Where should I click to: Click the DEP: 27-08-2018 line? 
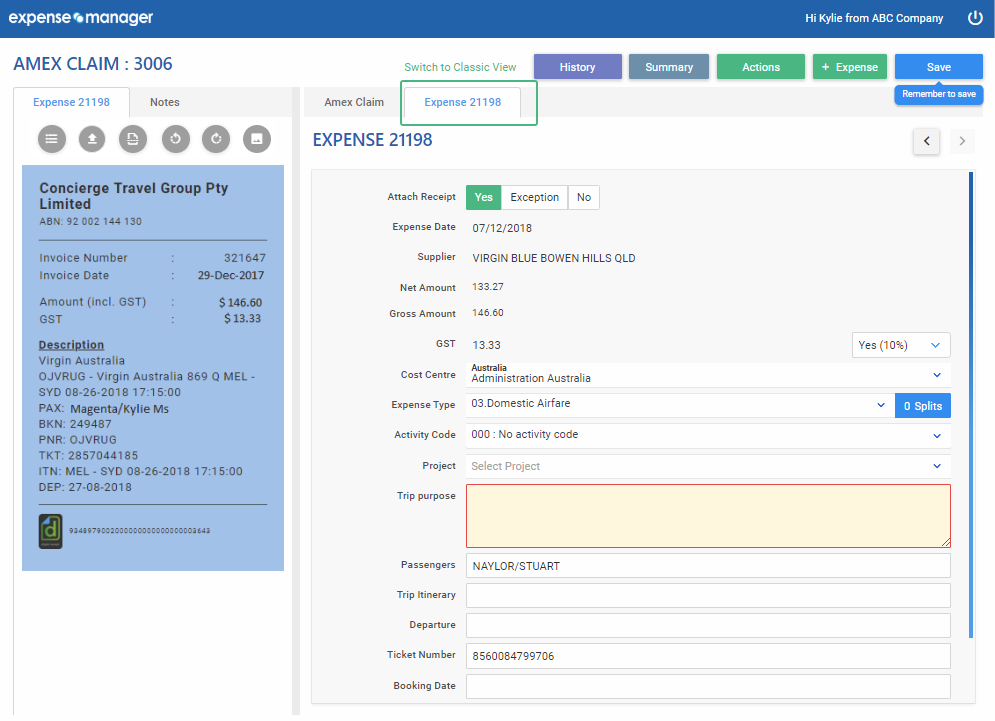pos(85,487)
